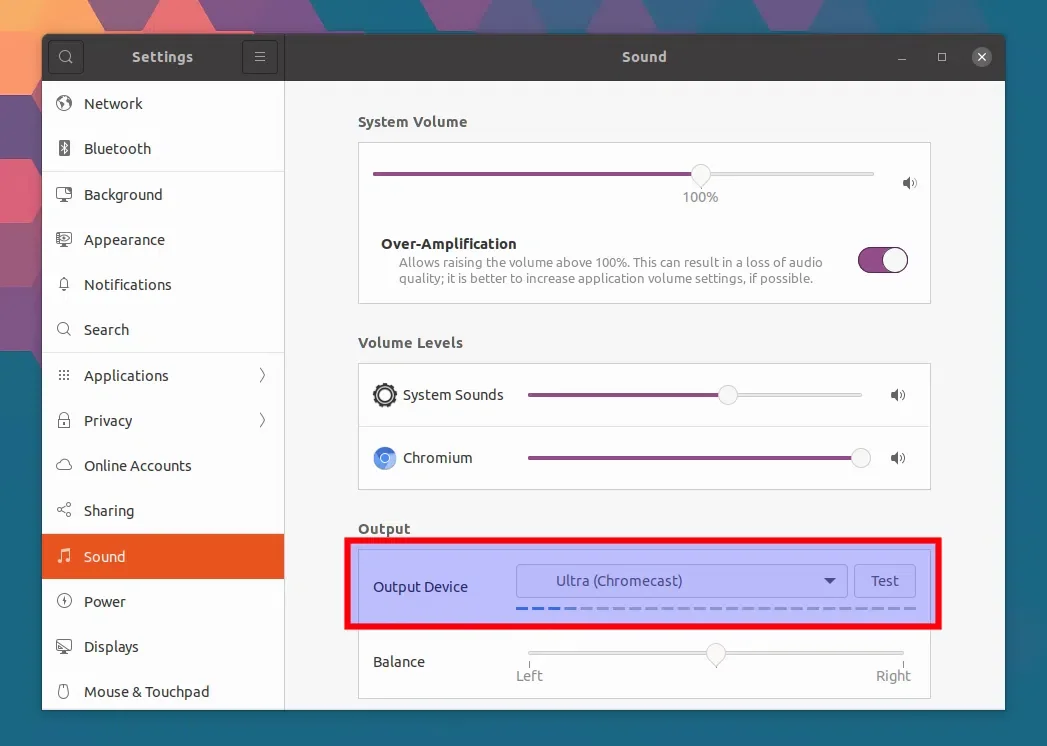Mute Chromium with its speaker icon

point(898,457)
